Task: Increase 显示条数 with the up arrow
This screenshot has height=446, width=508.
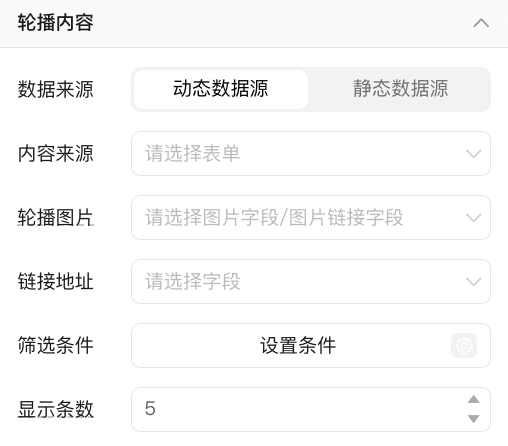Action: point(473,399)
